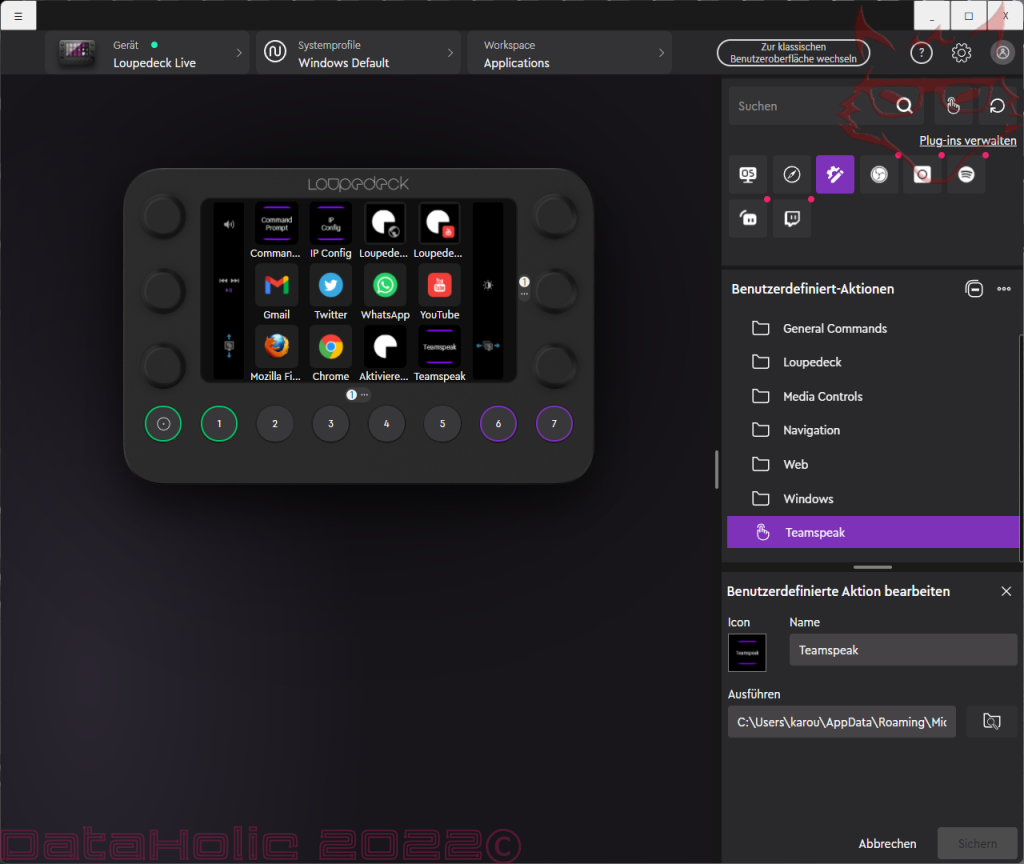Viewport: 1024px width, 864px height.
Task: Select the Twitch plug-in icon
Action: click(792, 218)
